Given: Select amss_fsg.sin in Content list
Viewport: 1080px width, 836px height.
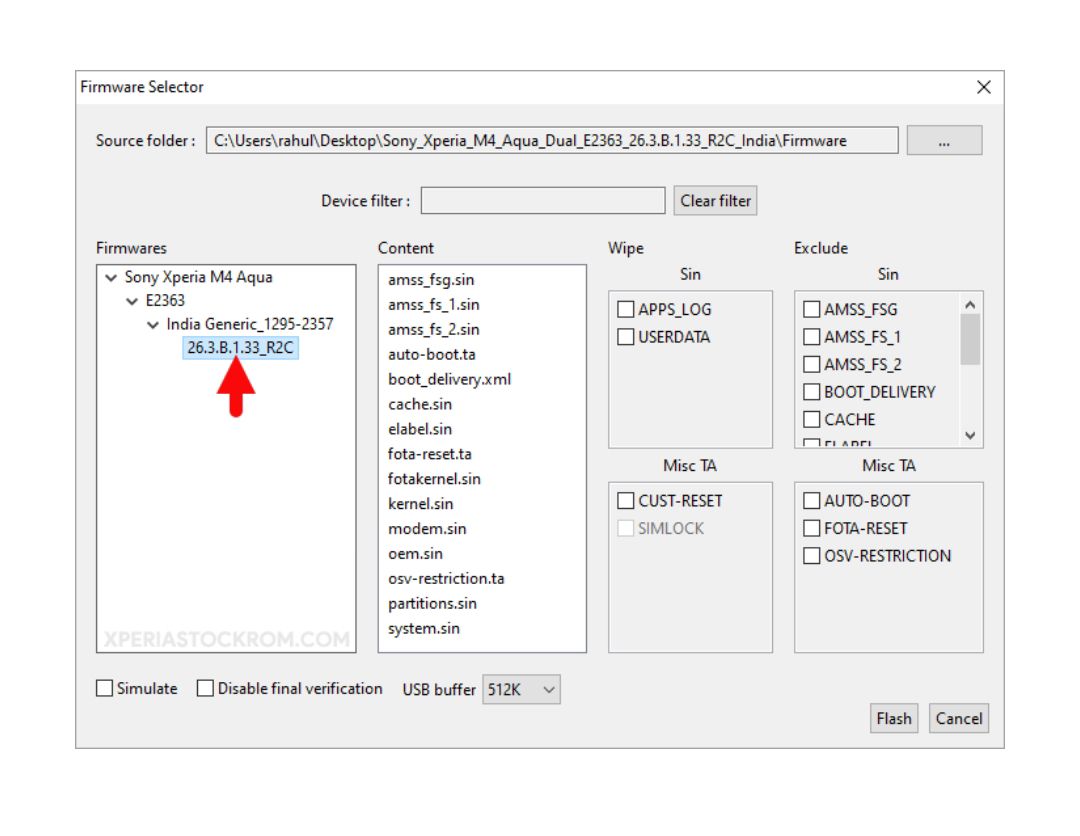Looking at the screenshot, I should click(431, 280).
